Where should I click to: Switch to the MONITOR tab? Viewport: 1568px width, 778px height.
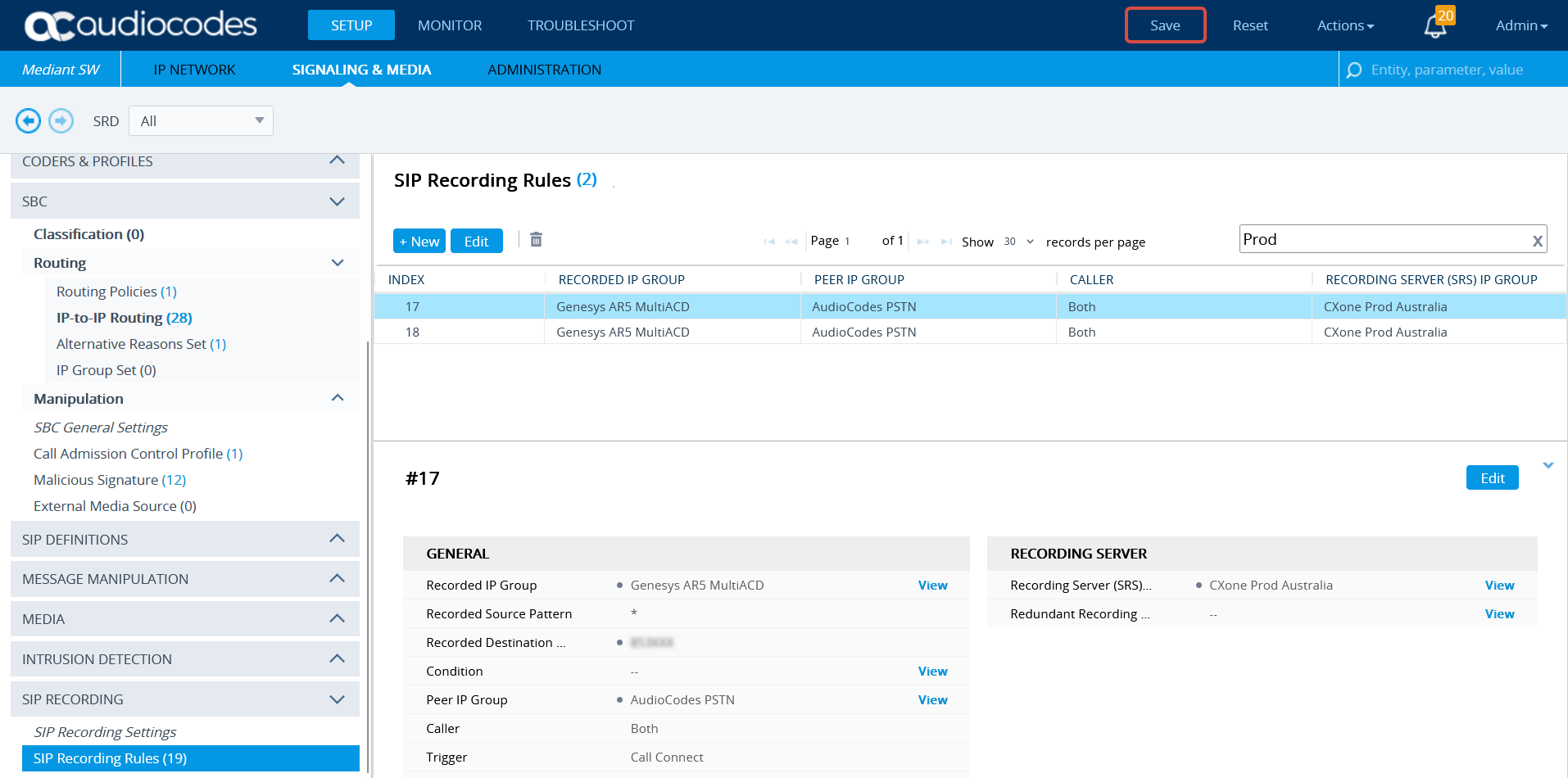pos(449,25)
